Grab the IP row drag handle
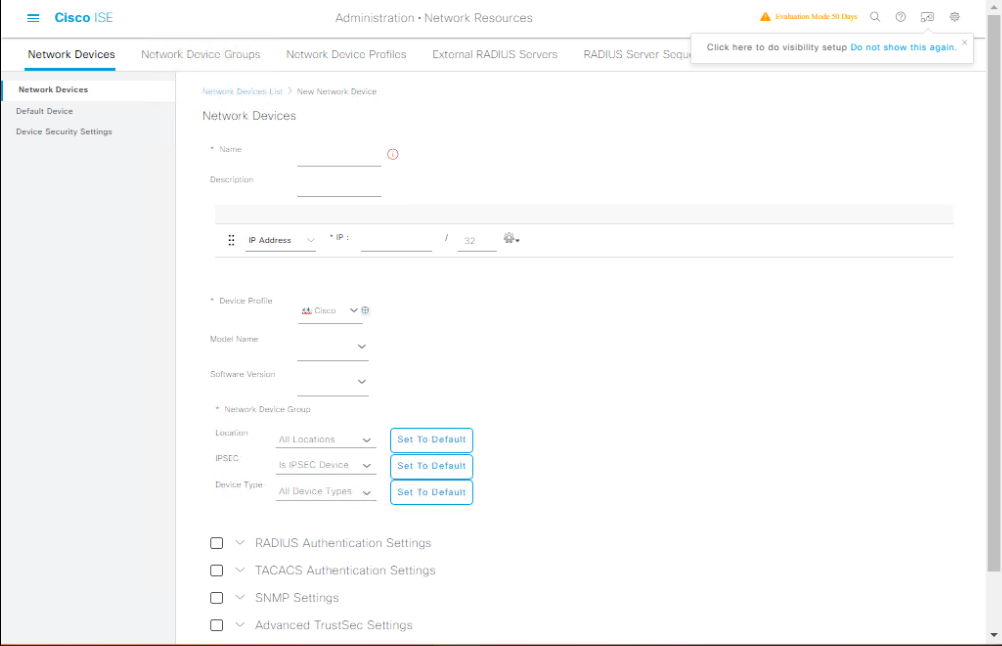This screenshot has height=646, width=1002. [x=231, y=240]
